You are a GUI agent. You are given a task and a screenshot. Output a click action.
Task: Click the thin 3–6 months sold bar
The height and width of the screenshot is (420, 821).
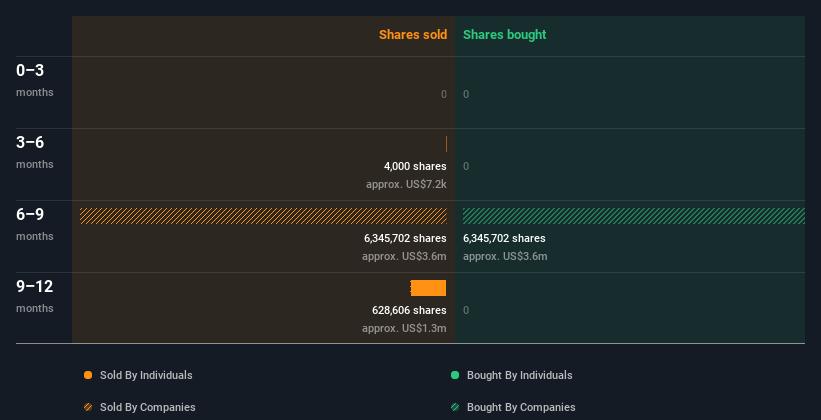446,144
